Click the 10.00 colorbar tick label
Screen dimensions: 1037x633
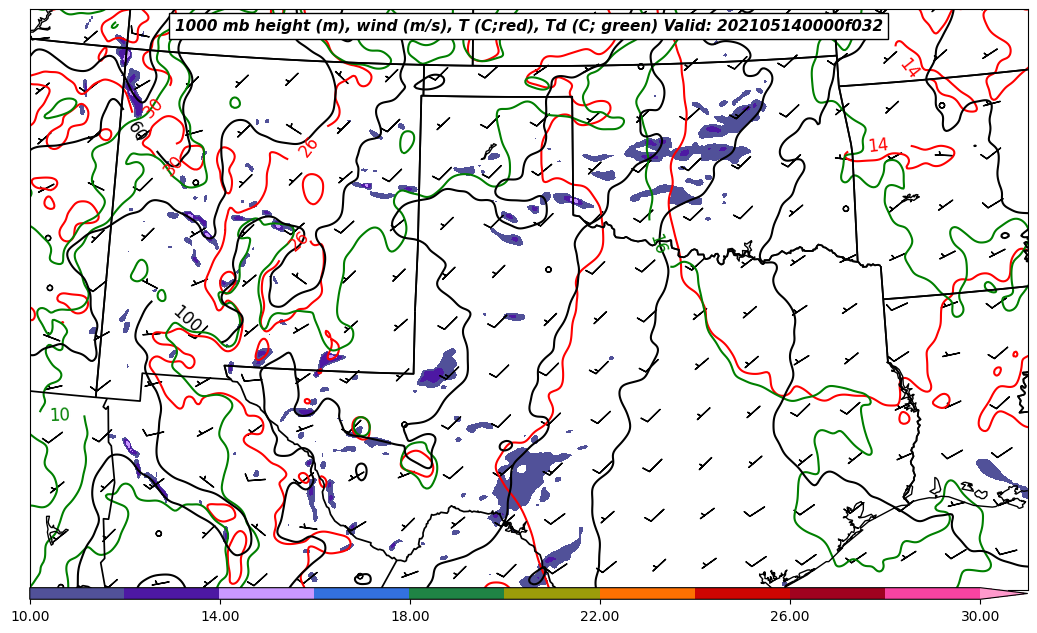click(30, 616)
